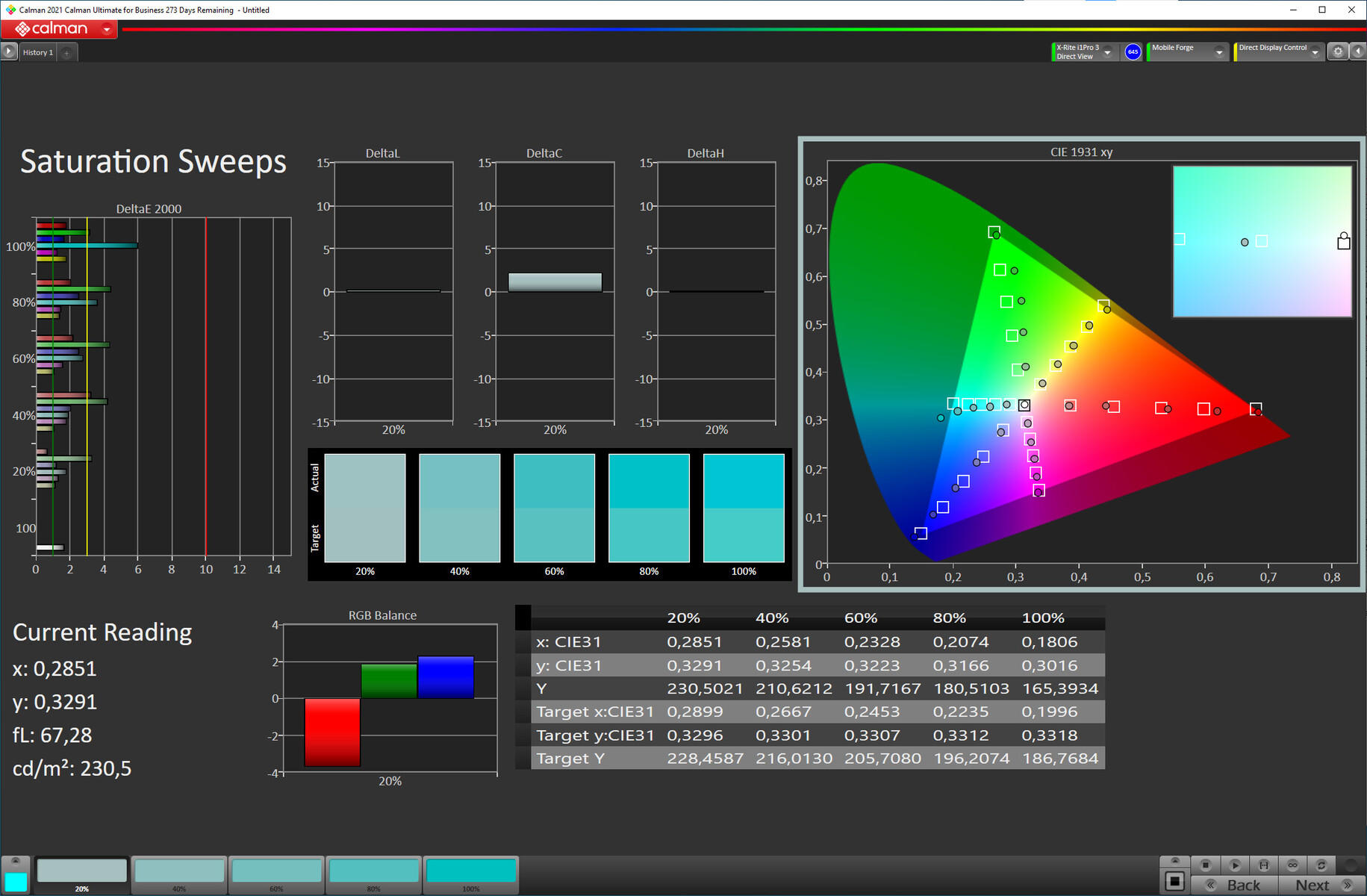Click the value 230,5021 in Y row

[705, 688]
